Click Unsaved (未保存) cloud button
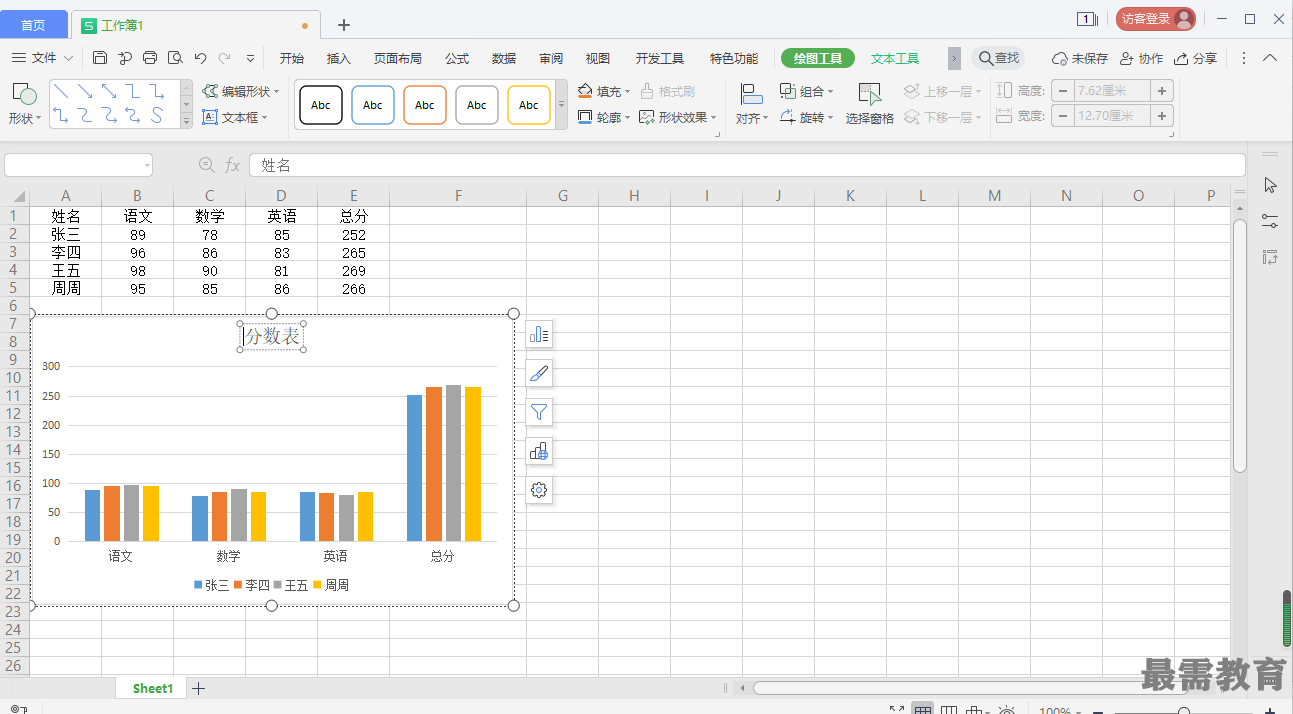Screen dimensions: 1293x714 click(x=1080, y=58)
